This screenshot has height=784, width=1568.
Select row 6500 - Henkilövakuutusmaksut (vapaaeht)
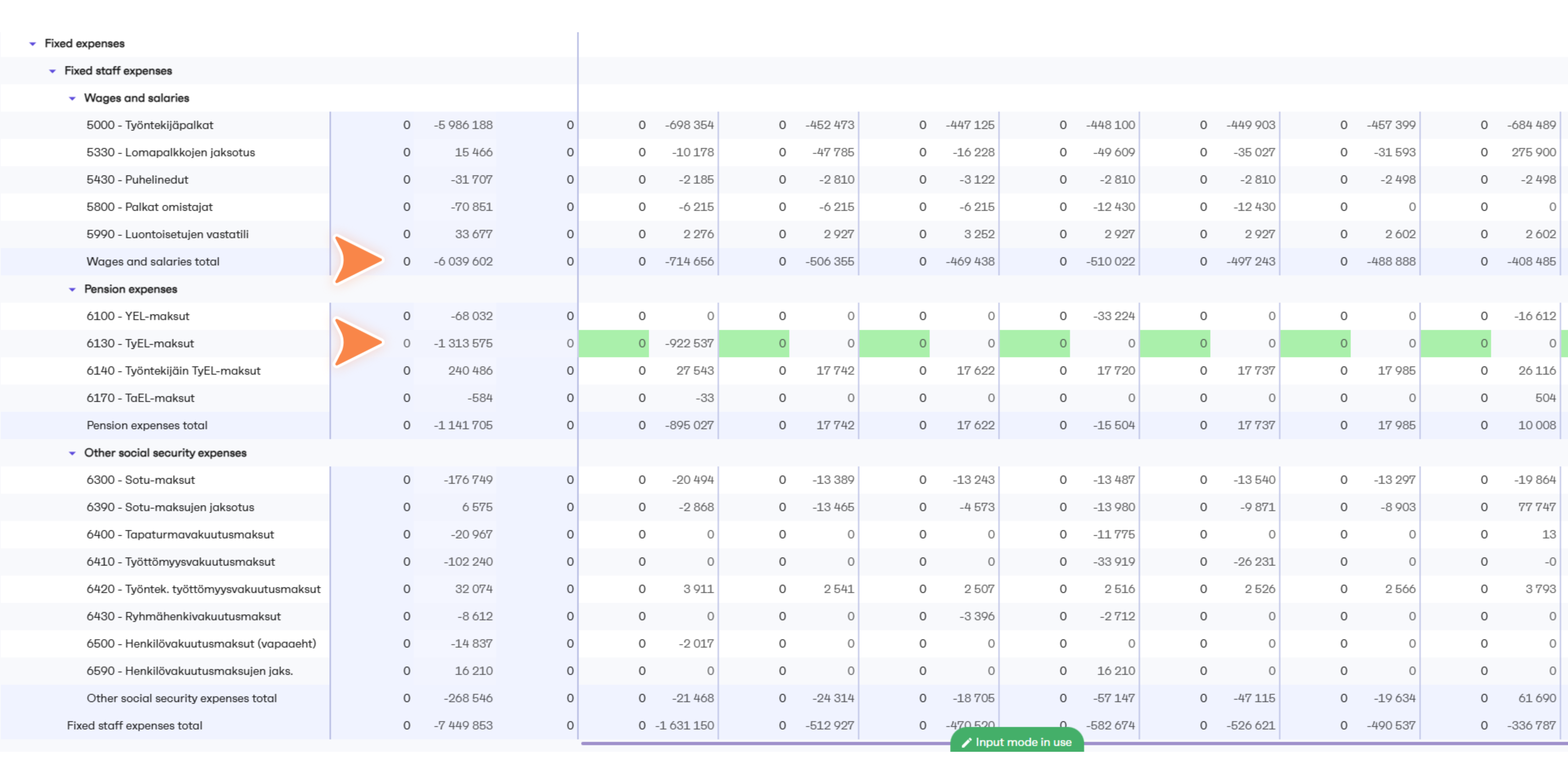click(201, 644)
